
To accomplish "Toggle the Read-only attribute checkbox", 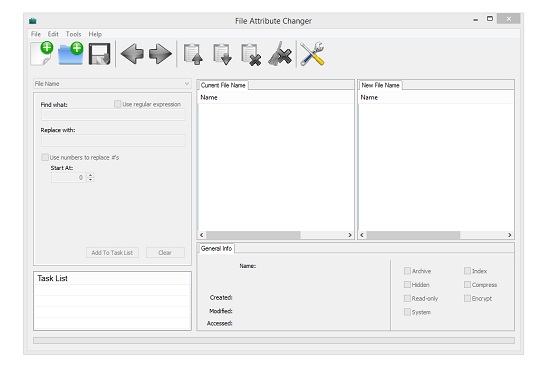I will [x=407, y=298].
